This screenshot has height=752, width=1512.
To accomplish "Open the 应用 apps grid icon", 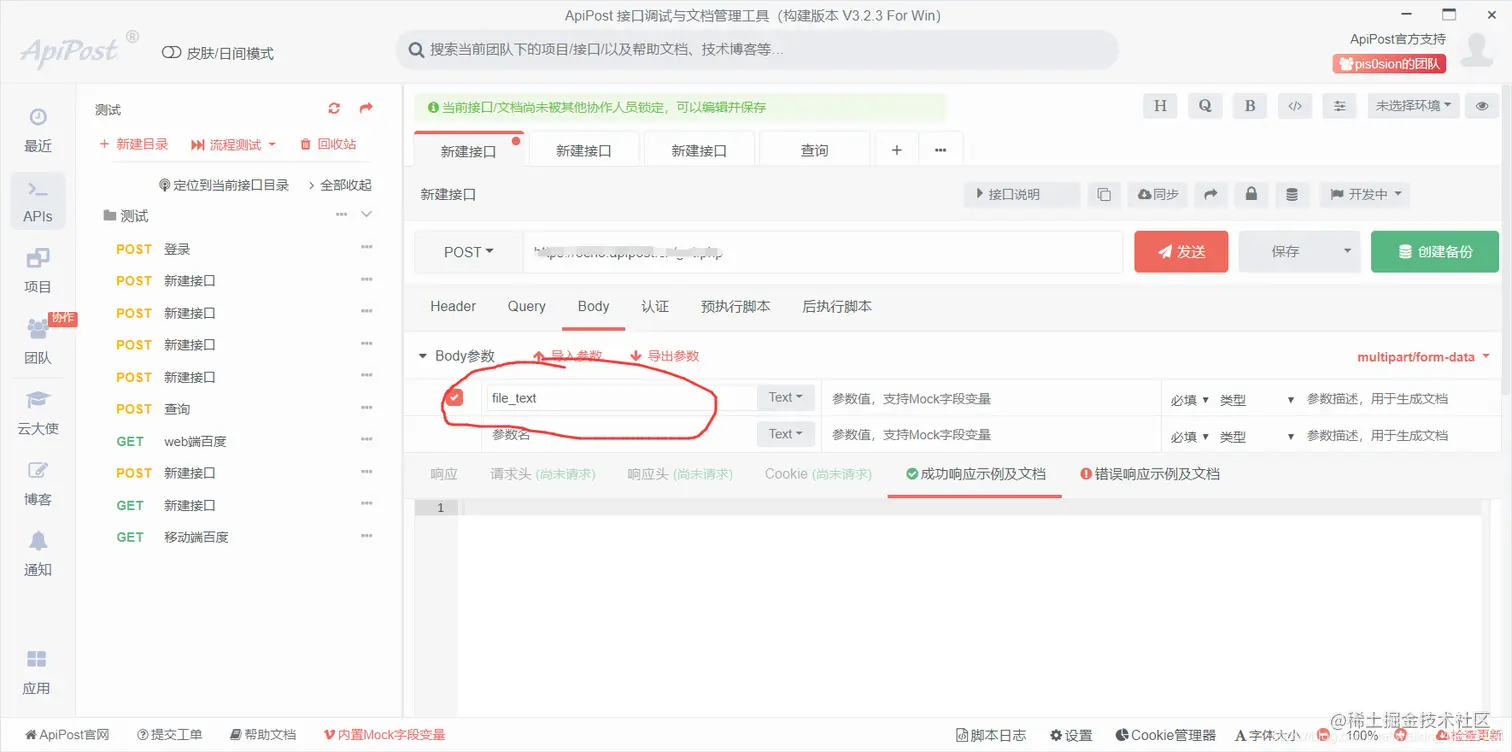I will point(37,673).
